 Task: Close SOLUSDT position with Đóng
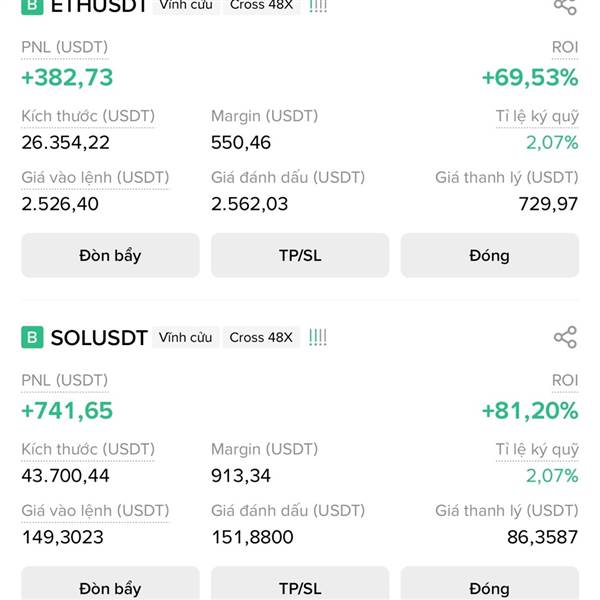[x=490, y=583]
